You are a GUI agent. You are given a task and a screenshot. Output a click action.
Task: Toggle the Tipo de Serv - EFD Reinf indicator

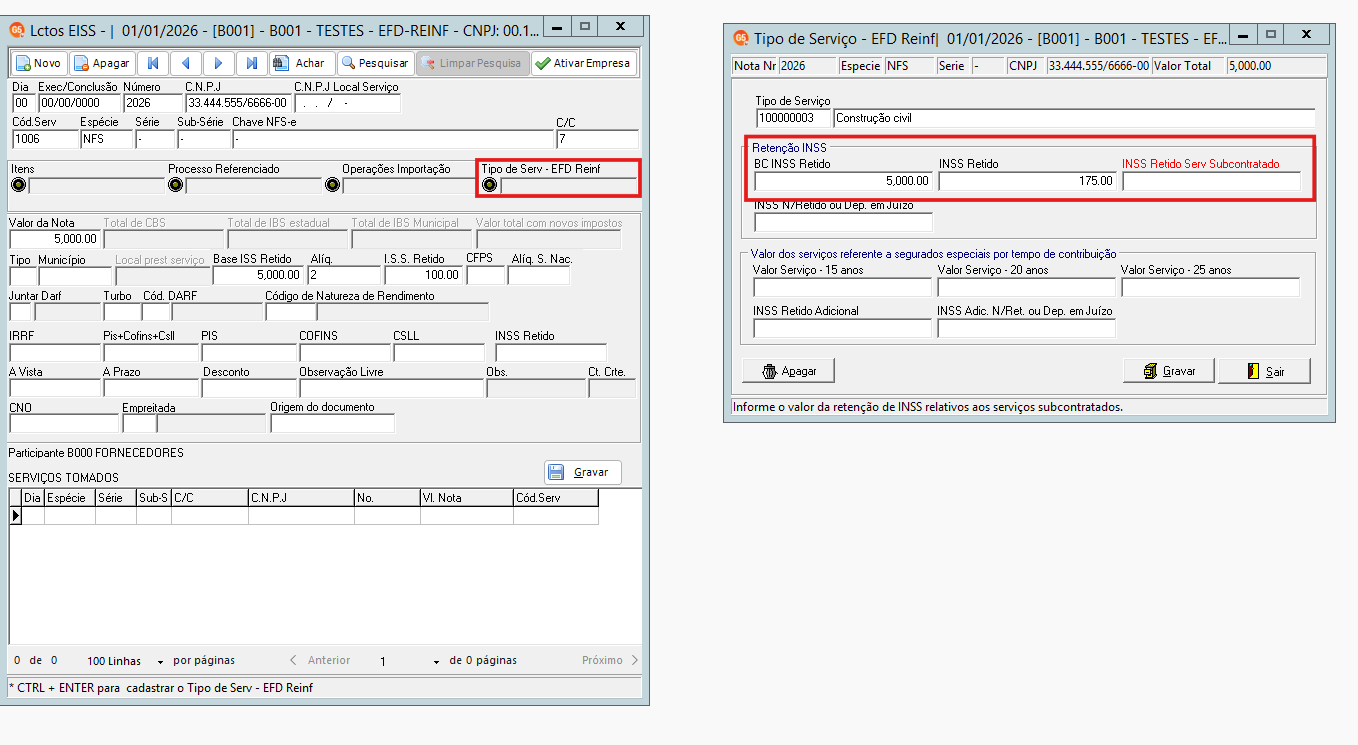(490, 185)
